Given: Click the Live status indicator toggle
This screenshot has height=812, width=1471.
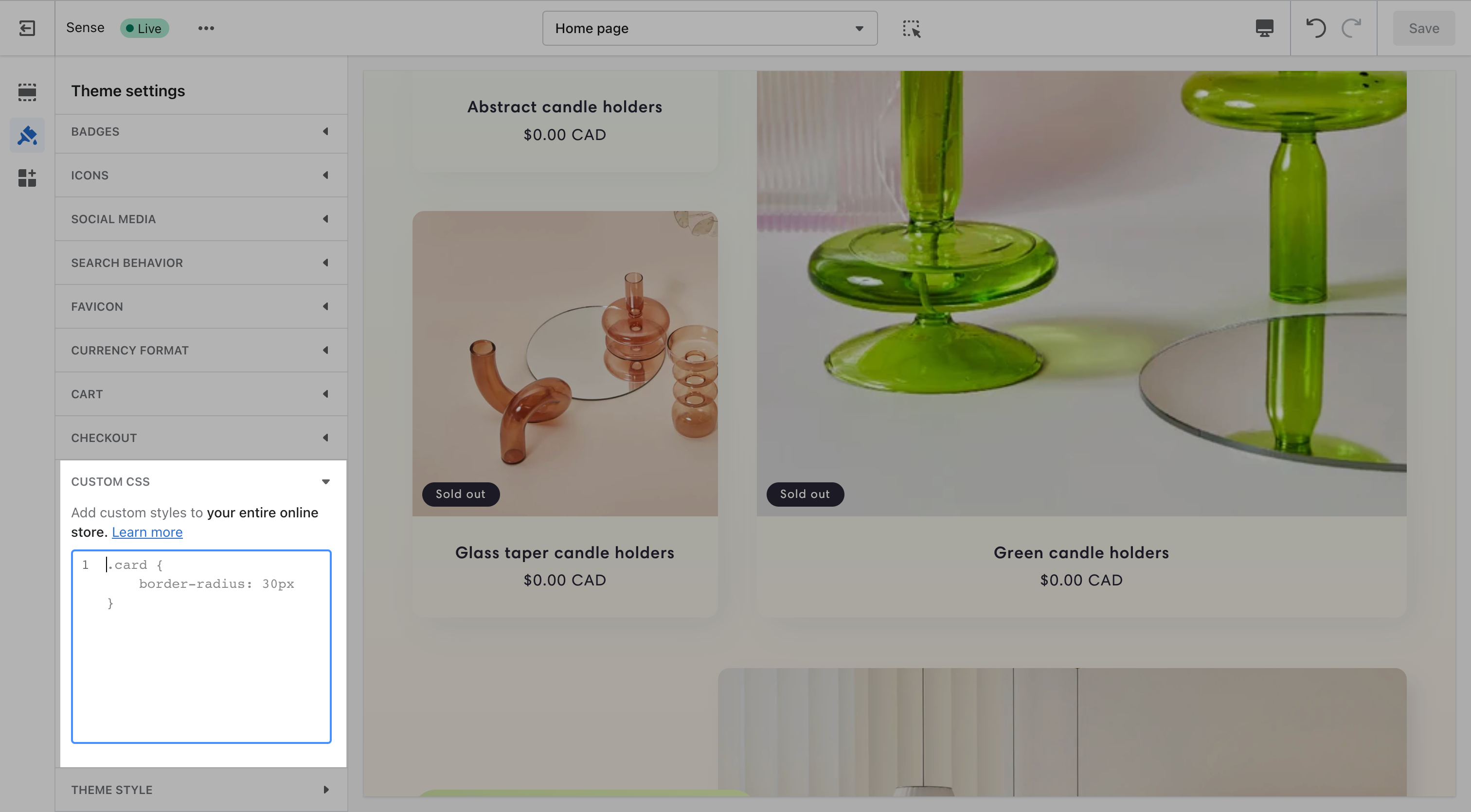Looking at the screenshot, I should pos(143,27).
